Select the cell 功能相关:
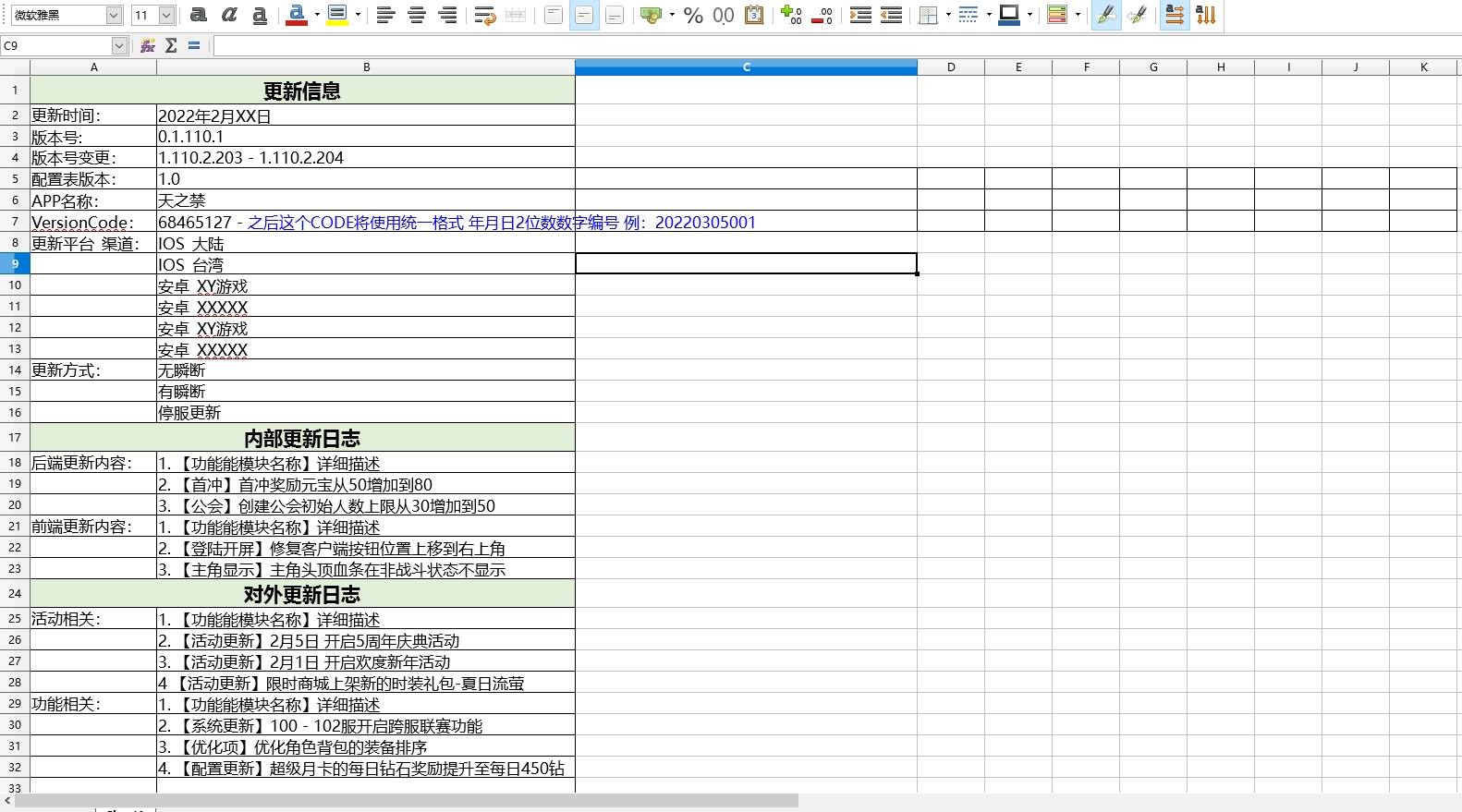The width and height of the screenshot is (1462, 812). pos(93,704)
